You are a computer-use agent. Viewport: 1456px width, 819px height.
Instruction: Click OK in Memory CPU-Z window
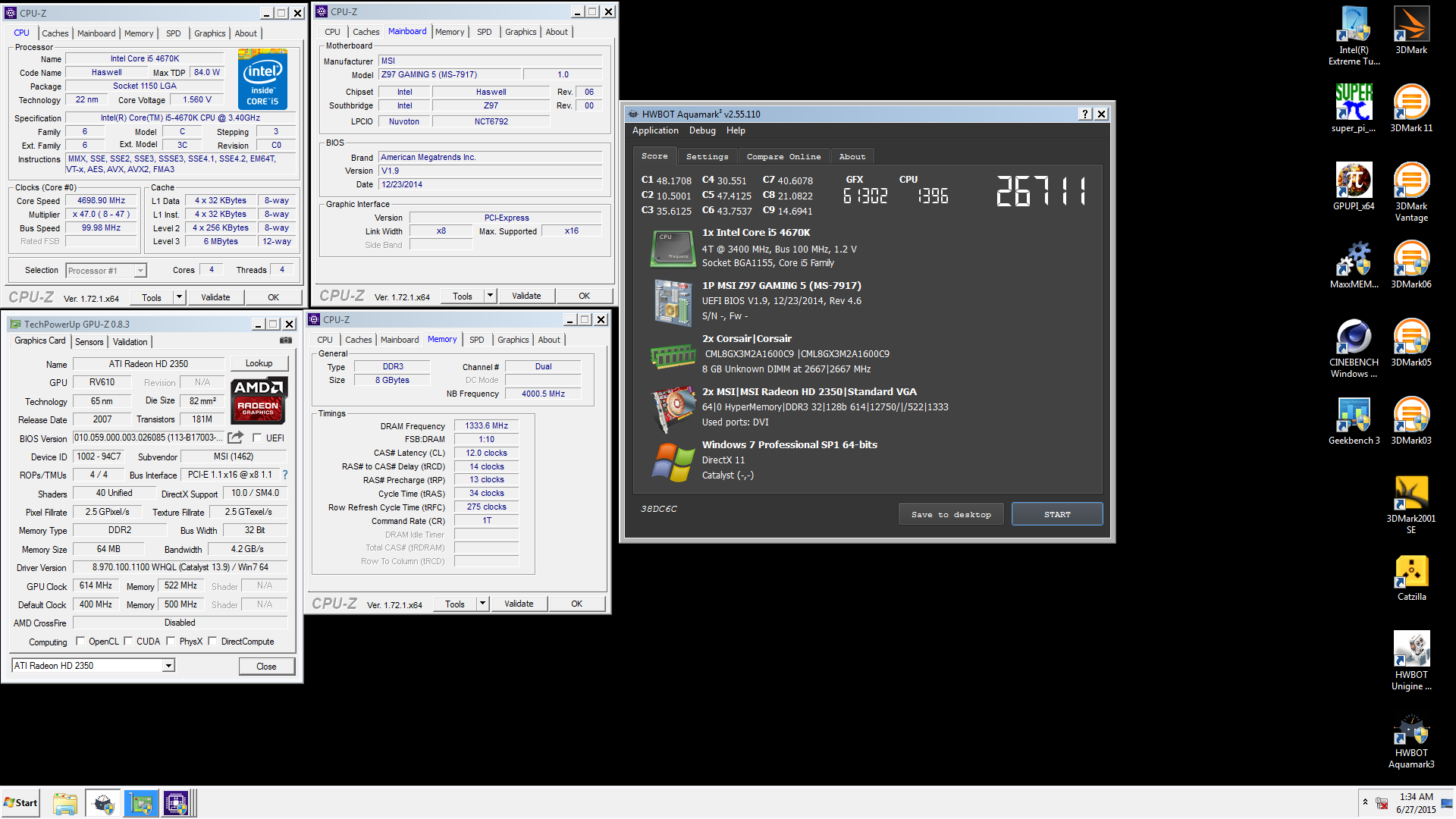(x=576, y=604)
